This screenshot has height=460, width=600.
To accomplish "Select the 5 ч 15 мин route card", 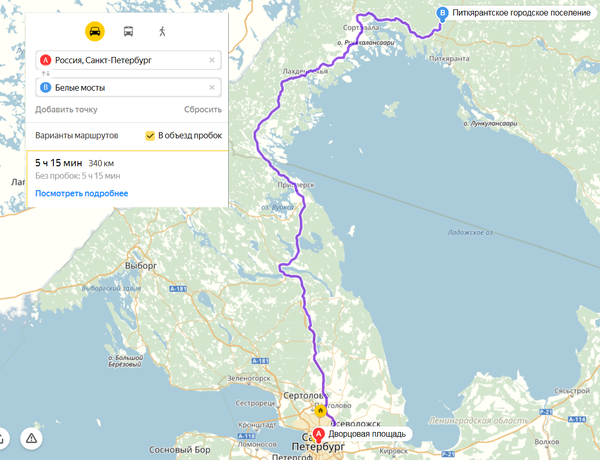I will (127, 179).
